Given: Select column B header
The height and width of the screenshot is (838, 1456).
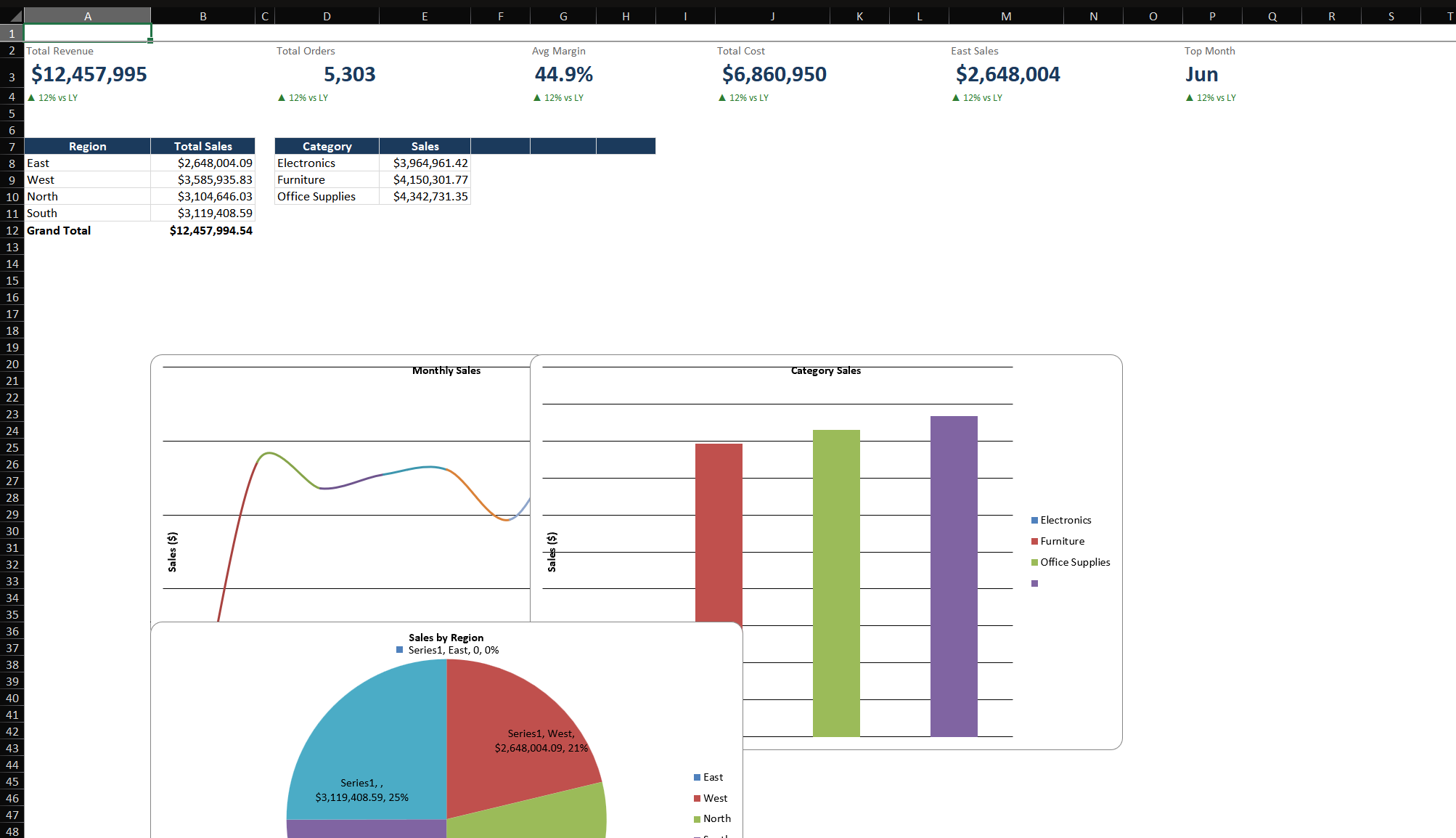Looking at the screenshot, I should (x=203, y=16).
